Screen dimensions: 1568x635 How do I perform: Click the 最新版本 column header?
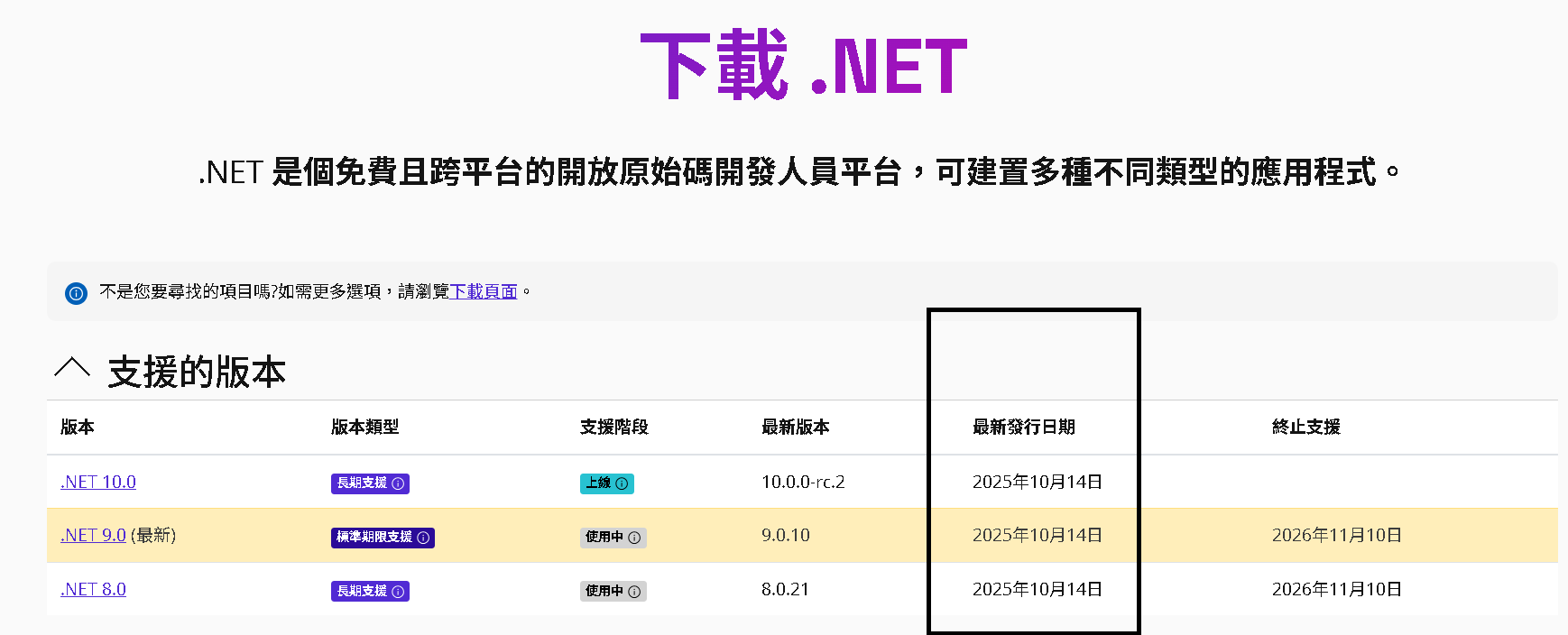click(795, 427)
